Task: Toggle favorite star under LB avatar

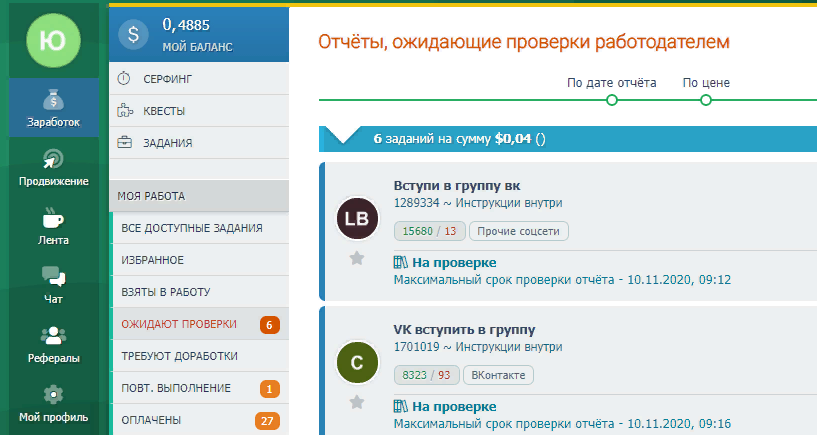Action: tap(356, 258)
